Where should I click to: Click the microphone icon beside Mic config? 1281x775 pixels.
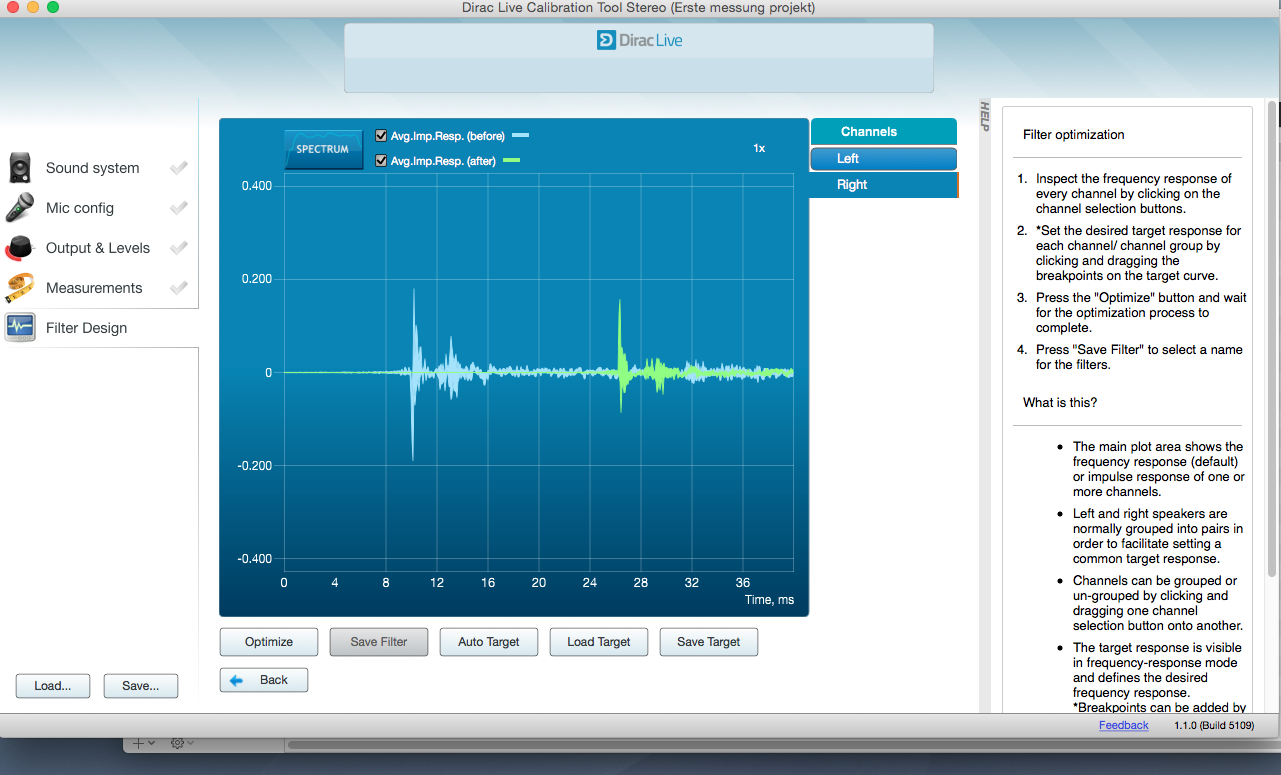coord(20,208)
